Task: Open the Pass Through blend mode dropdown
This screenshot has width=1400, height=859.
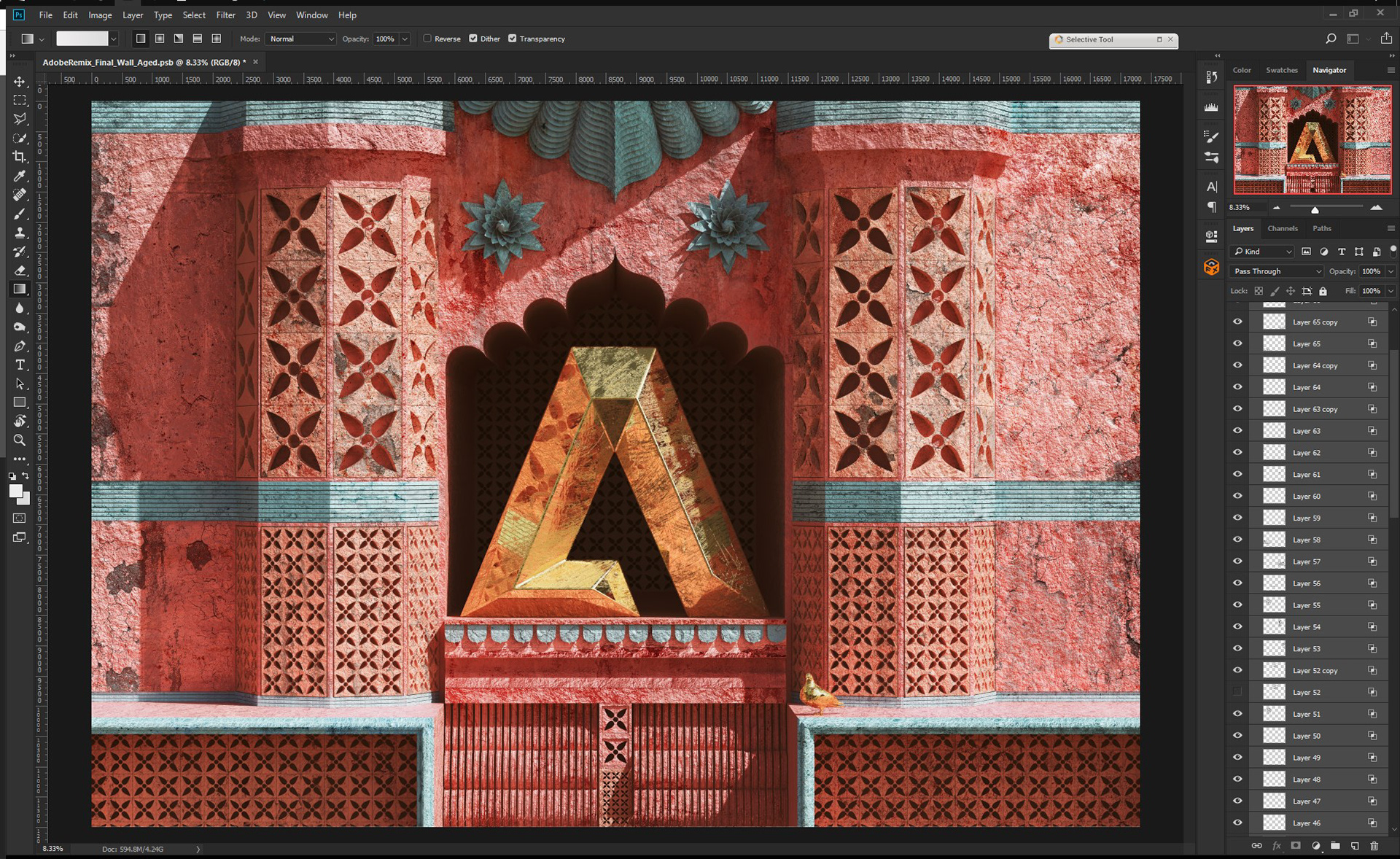Action: (1277, 271)
